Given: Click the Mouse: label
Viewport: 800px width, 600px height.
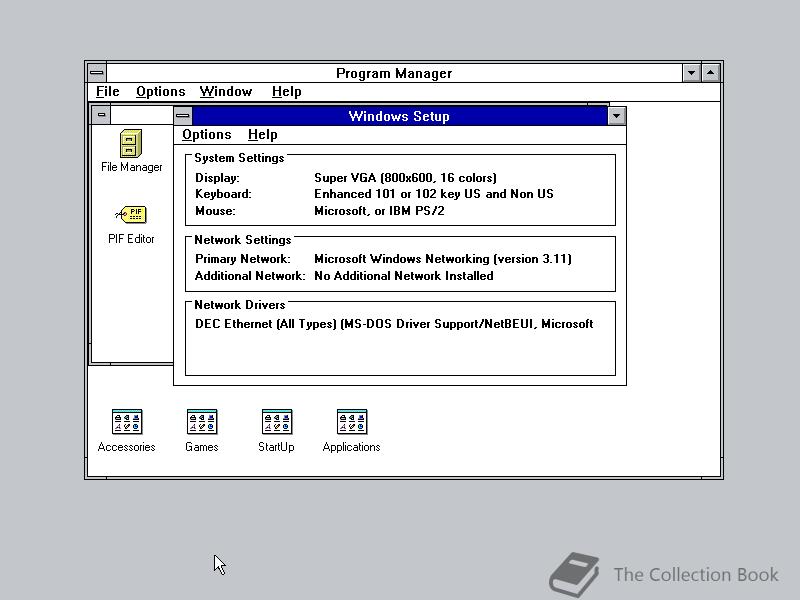Looking at the screenshot, I should (215, 211).
